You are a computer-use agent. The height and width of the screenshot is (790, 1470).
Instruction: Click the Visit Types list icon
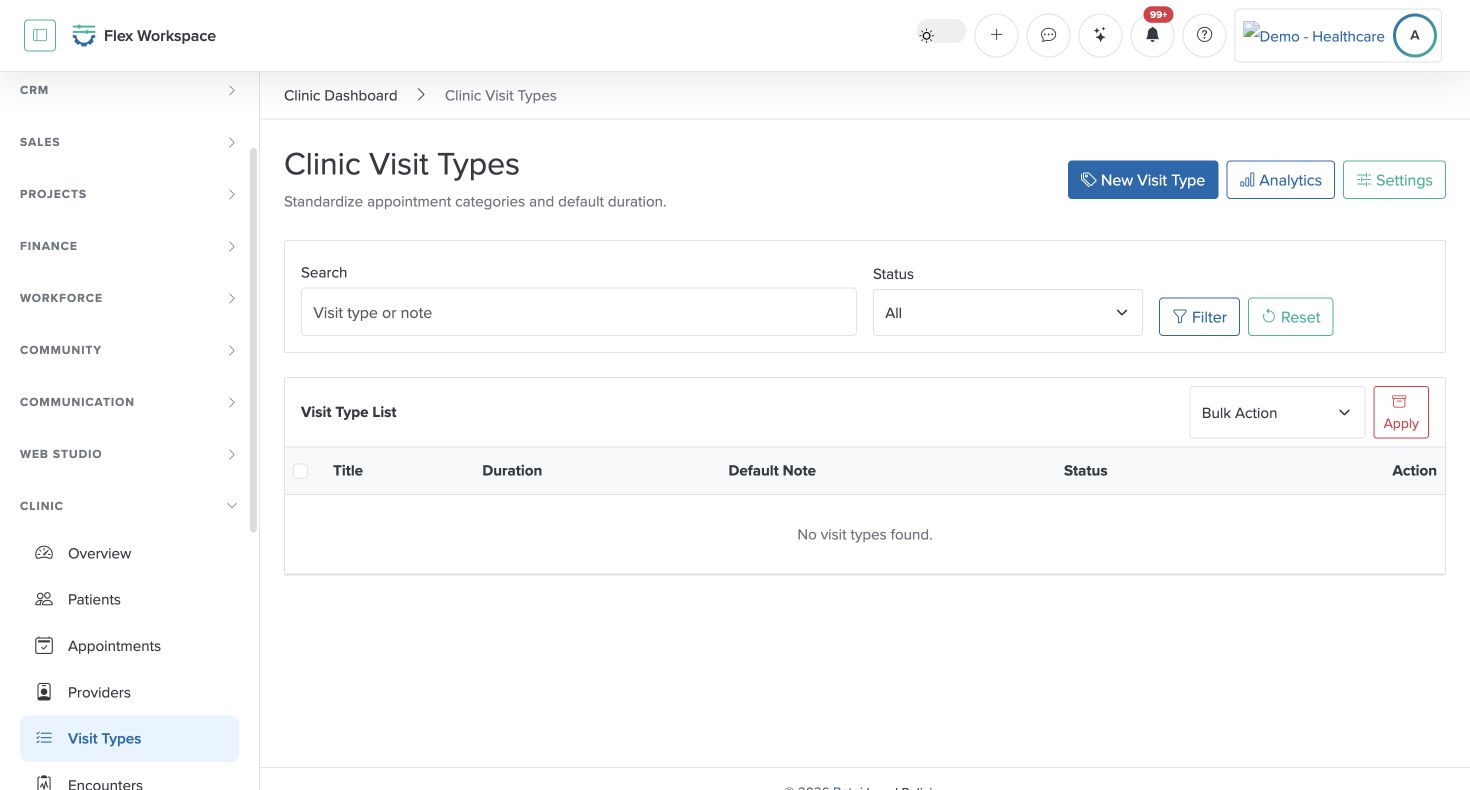click(x=44, y=738)
